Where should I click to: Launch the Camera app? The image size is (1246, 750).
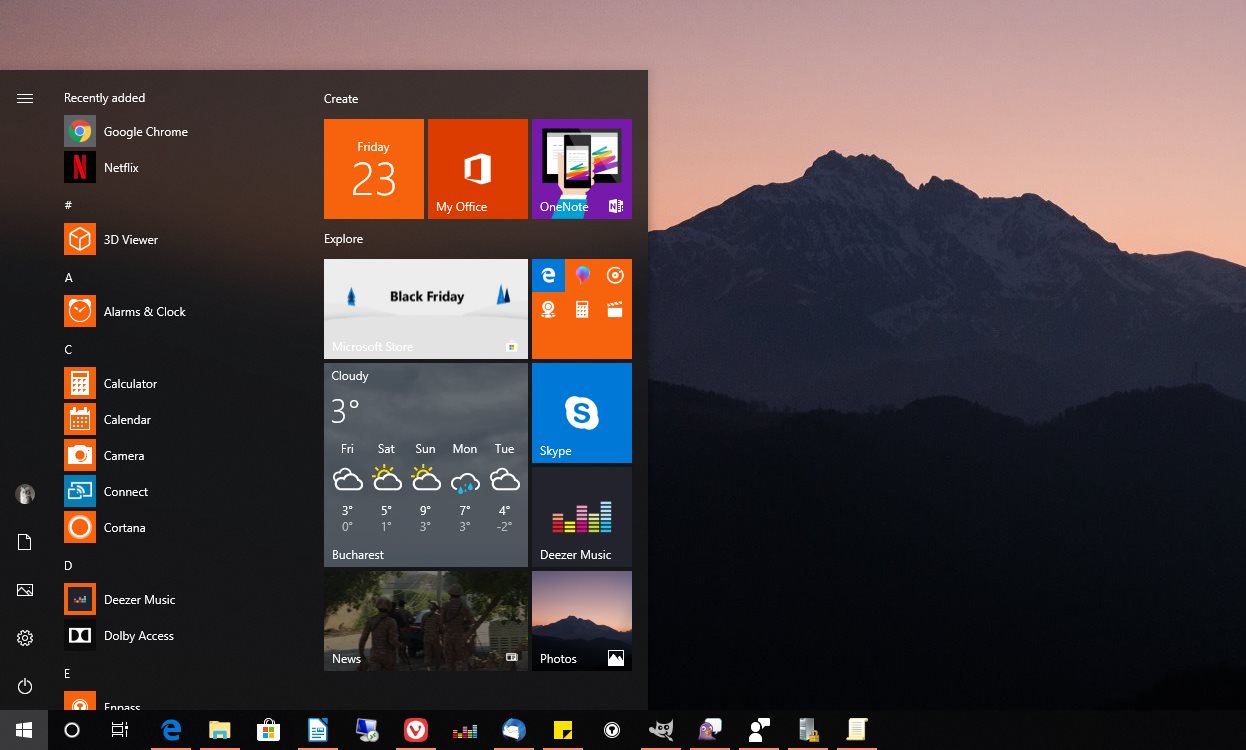coord(124,455)
